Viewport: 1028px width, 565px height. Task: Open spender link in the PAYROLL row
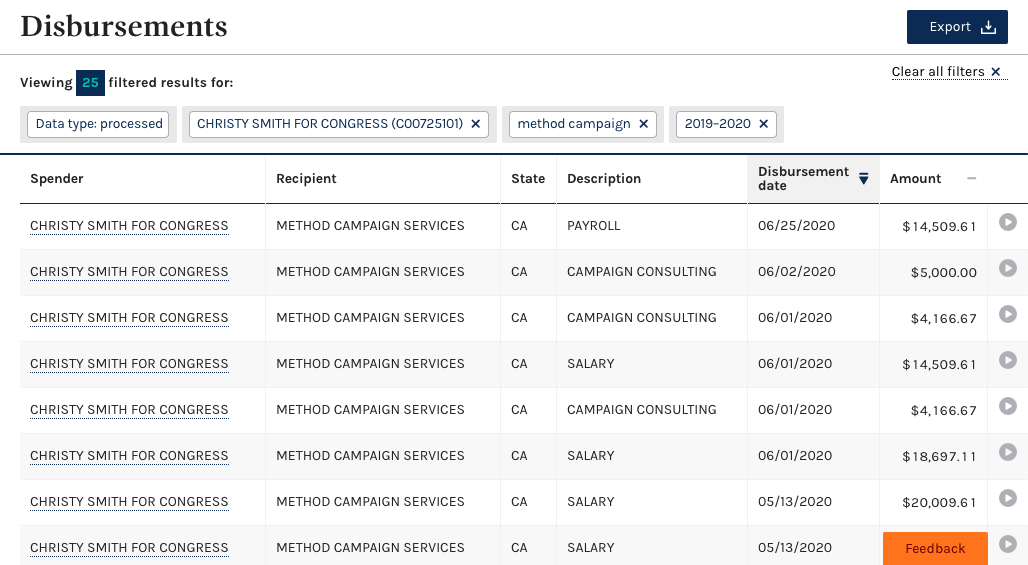[129, 226]
